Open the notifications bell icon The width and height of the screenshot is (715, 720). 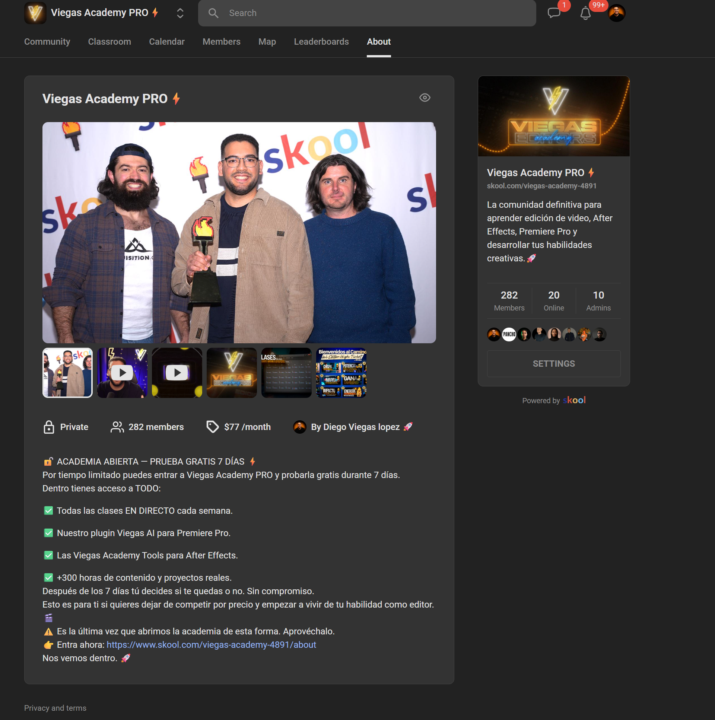click(585, 13)
